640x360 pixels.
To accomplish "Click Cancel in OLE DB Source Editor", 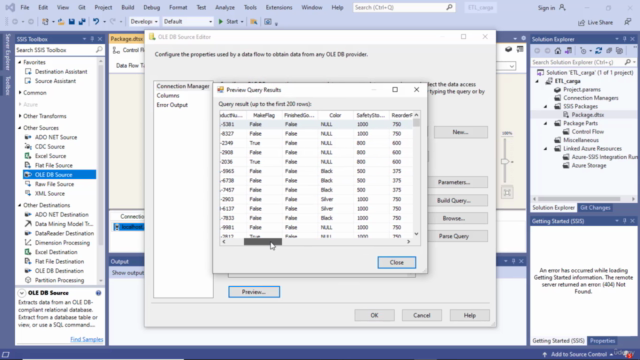I will click(x=422, y=315).
